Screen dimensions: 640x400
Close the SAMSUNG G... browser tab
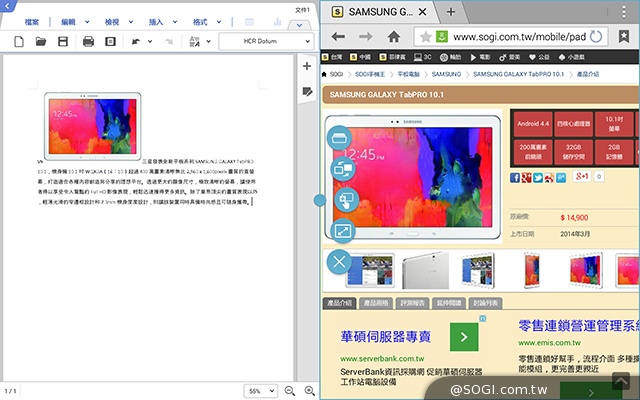[x=422, y=12]
